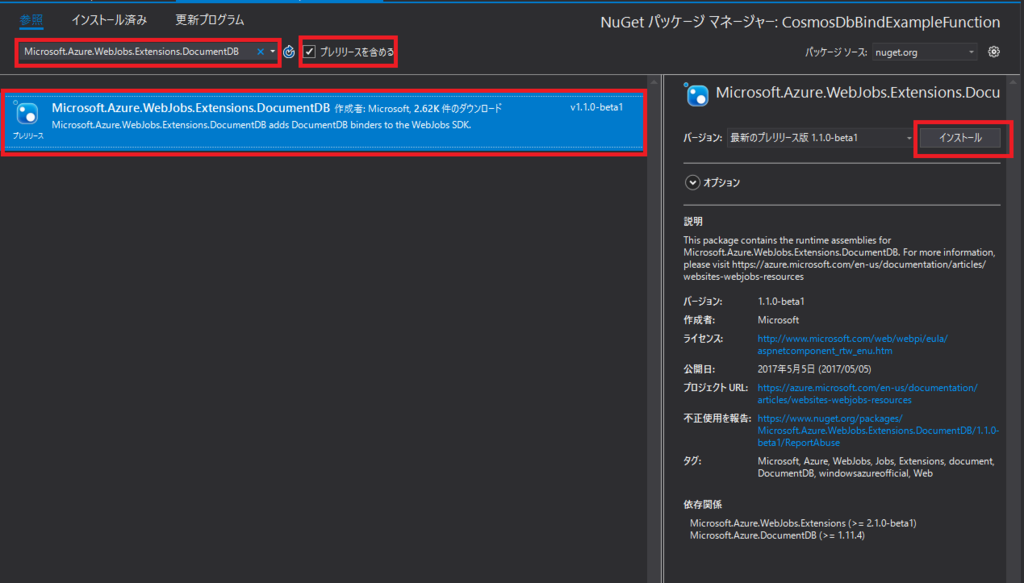Open the インストール済み tab

pos(109,20)
